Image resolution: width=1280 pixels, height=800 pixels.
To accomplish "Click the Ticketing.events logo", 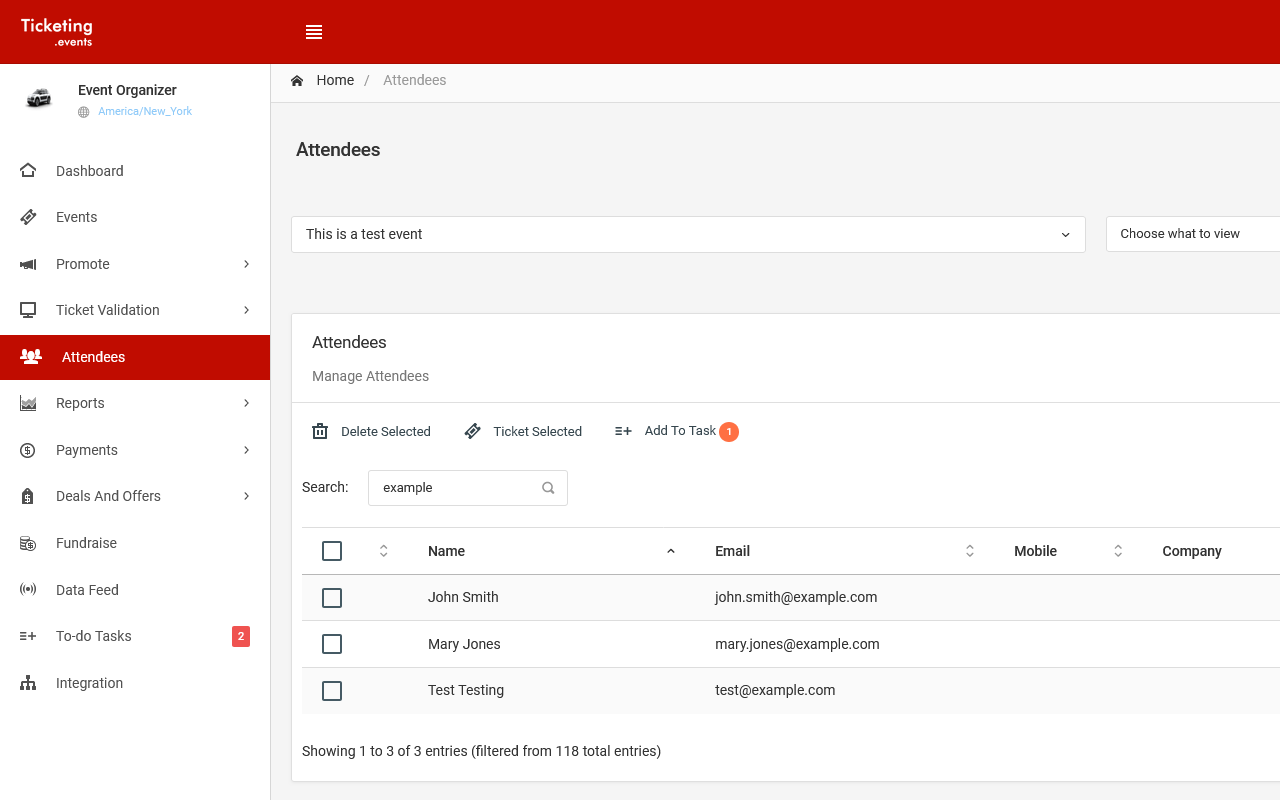I will click(57, 32).
